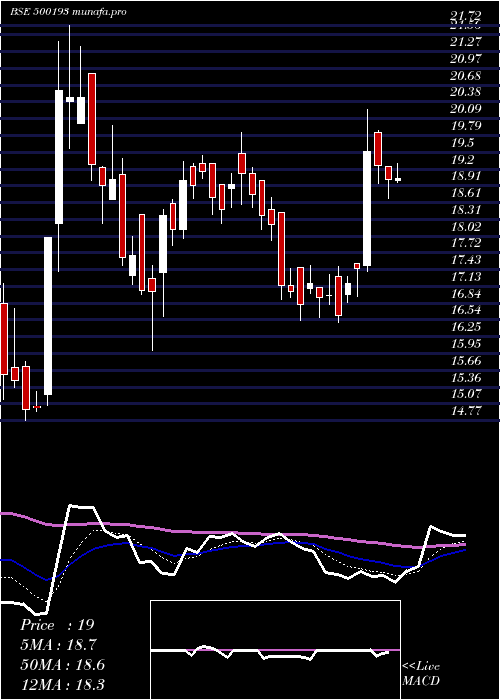Click the 18.31 price axis label
The height and width of the screenshot is (700, 500).
point(466,209)
